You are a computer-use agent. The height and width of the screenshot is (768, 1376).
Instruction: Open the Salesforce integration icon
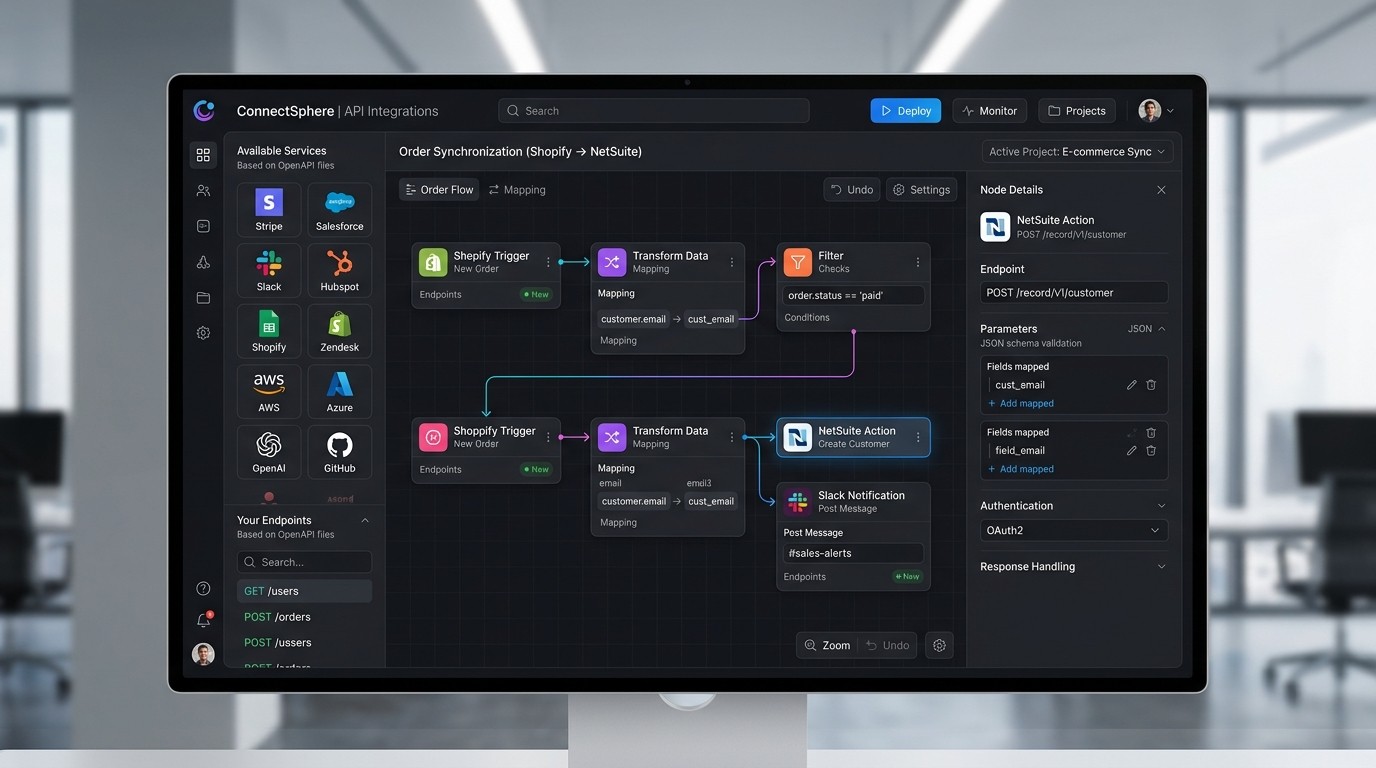[x=339, y=209]
